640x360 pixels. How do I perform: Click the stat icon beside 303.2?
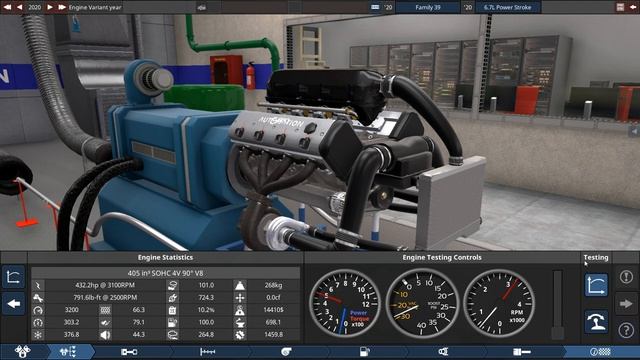(38, 322)
